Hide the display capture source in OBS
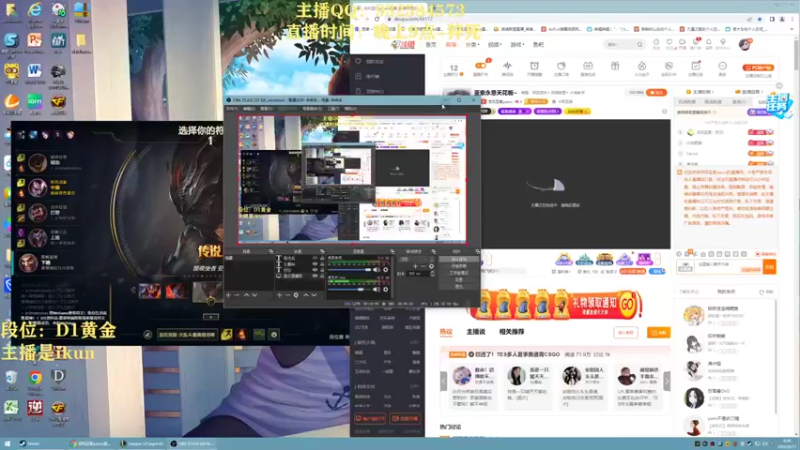Image resolution: width=800 pixels, height=450 pixels. tap(315, 276)
